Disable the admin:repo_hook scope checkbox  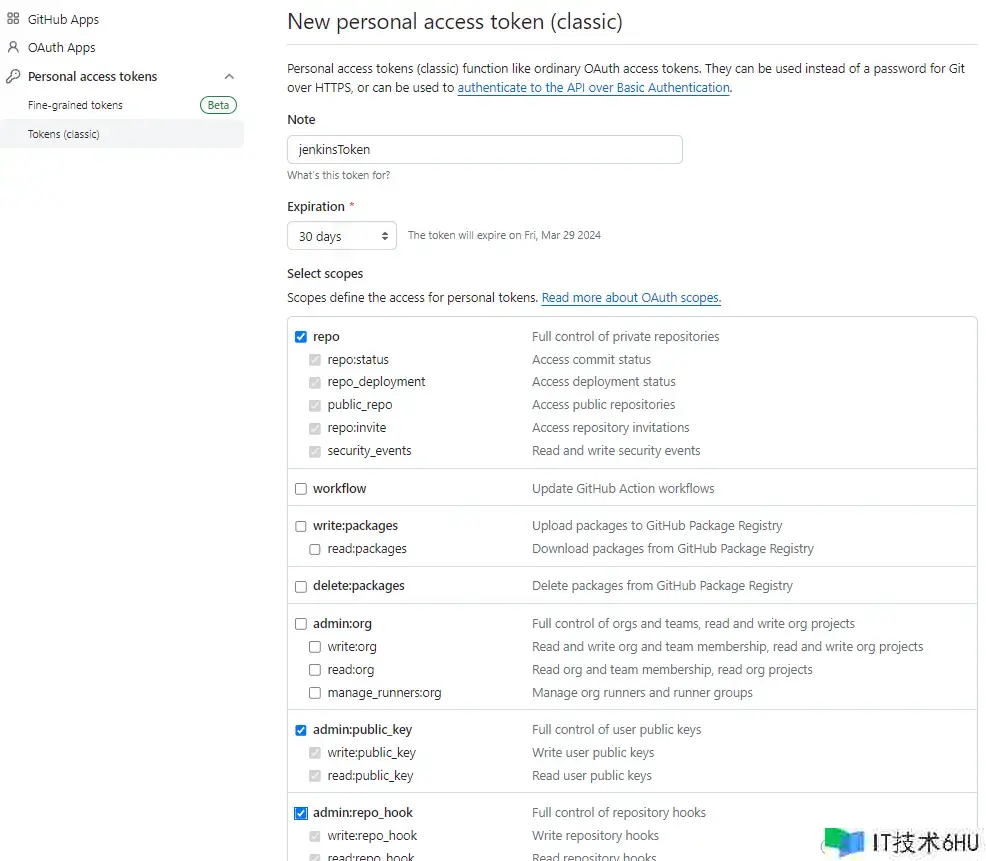pyautogui.click(x=301, y=813)
